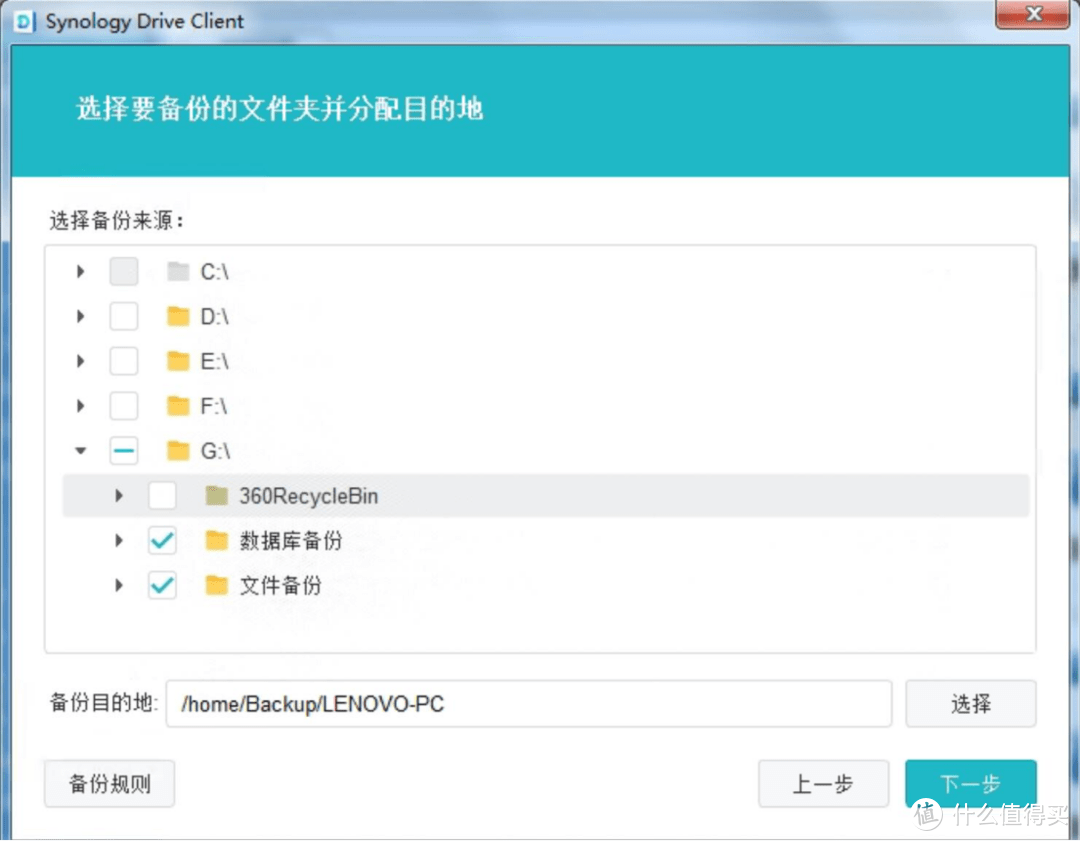Click the G:\ drive folder icon

(x=176, y=450)
